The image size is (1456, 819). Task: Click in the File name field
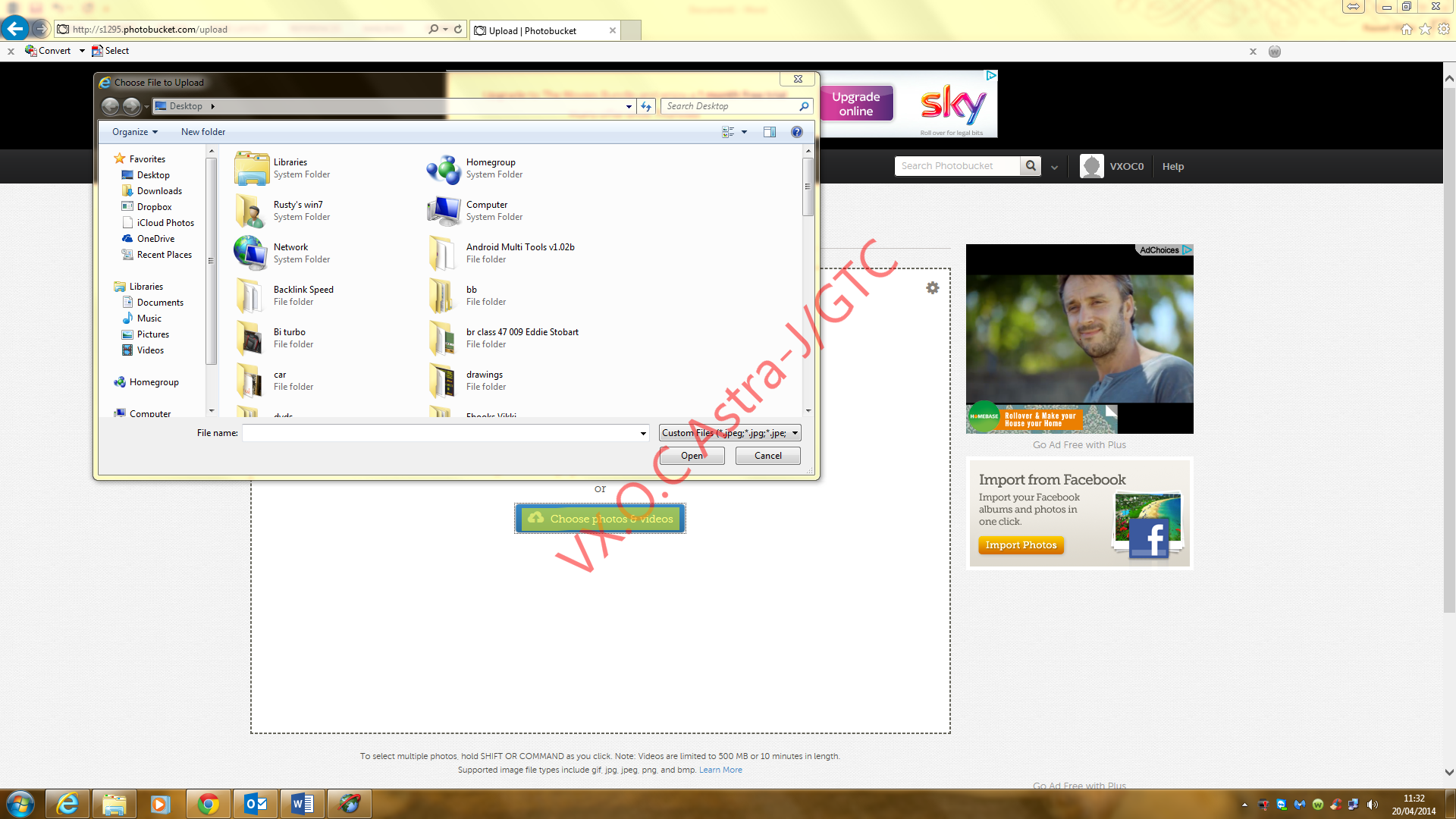point(440,433)
